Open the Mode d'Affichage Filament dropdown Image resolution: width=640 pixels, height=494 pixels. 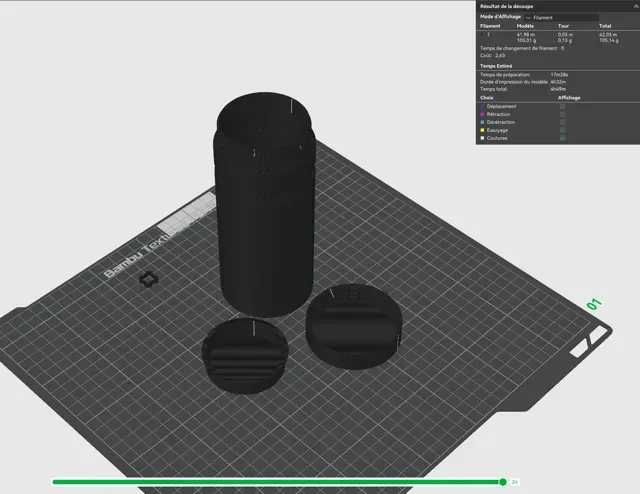coord(561,17)
